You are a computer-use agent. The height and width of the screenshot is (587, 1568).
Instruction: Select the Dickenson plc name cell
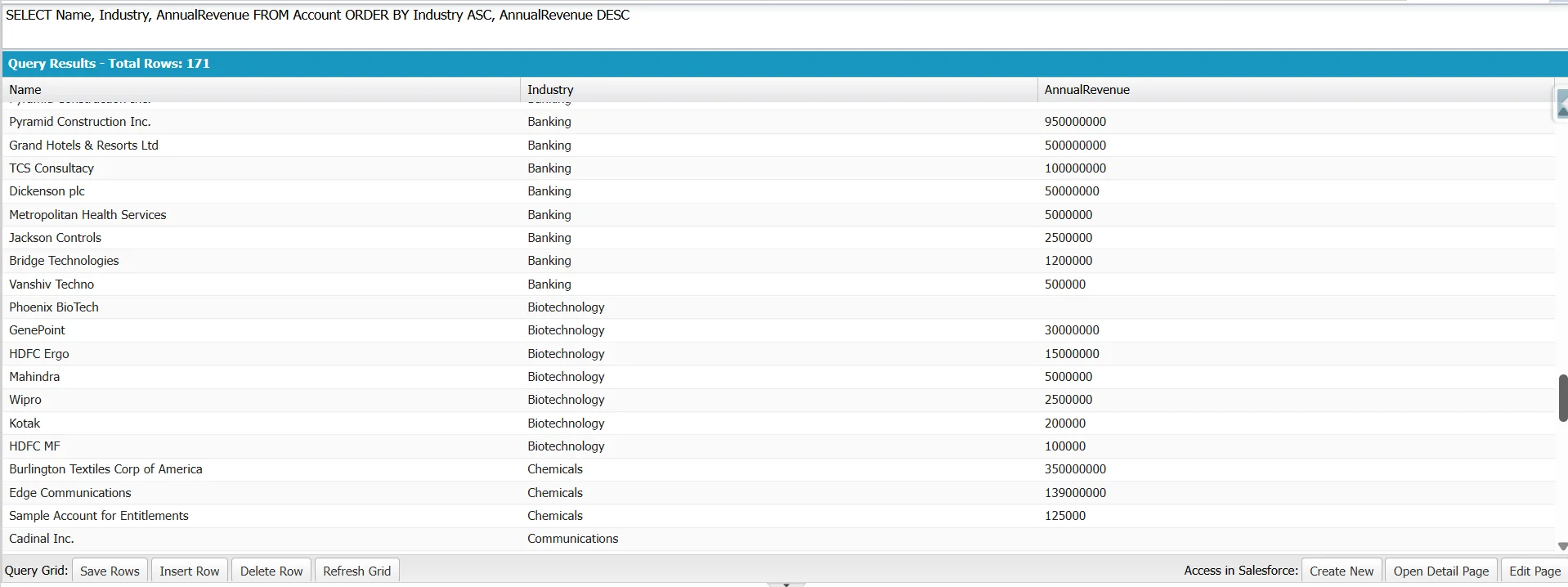coord(261,191)
